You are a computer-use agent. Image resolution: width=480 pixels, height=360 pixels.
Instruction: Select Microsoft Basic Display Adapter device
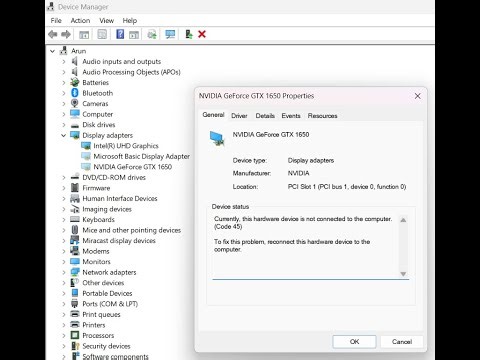click(141, 156)
